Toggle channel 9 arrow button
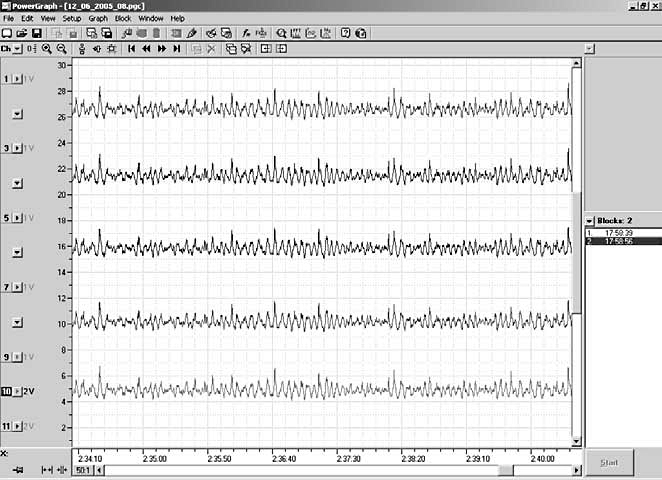This screenshot has height=480, width=662. point(17,357)
